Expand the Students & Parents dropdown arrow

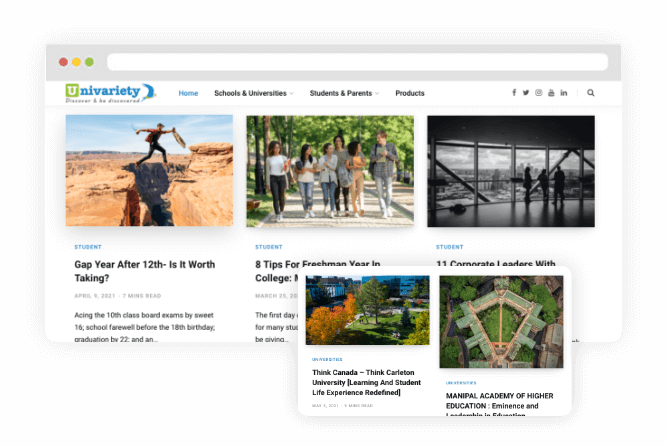pyautogui.click(x=377, y=93)
